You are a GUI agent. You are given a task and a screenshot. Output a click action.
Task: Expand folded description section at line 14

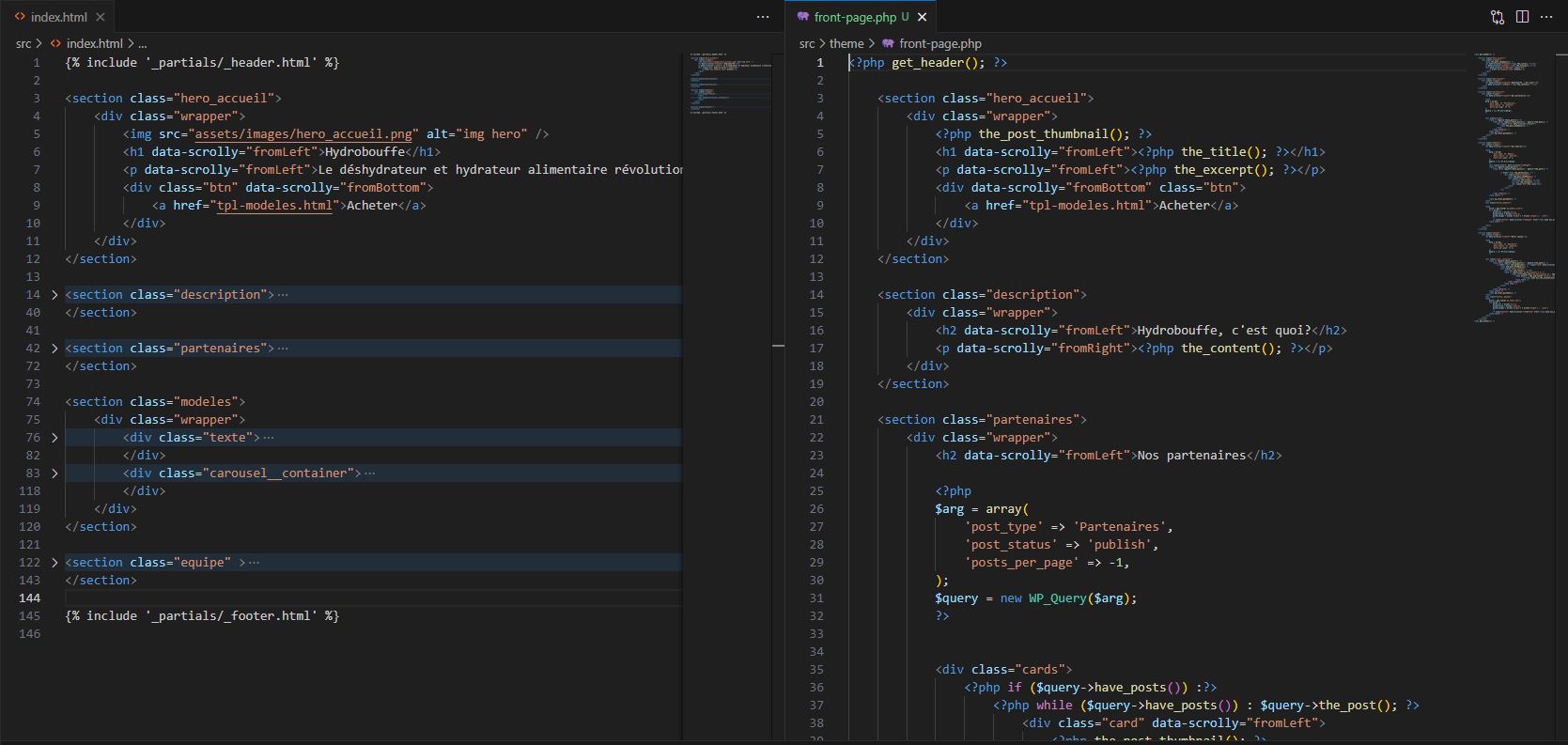pos(54,295)
